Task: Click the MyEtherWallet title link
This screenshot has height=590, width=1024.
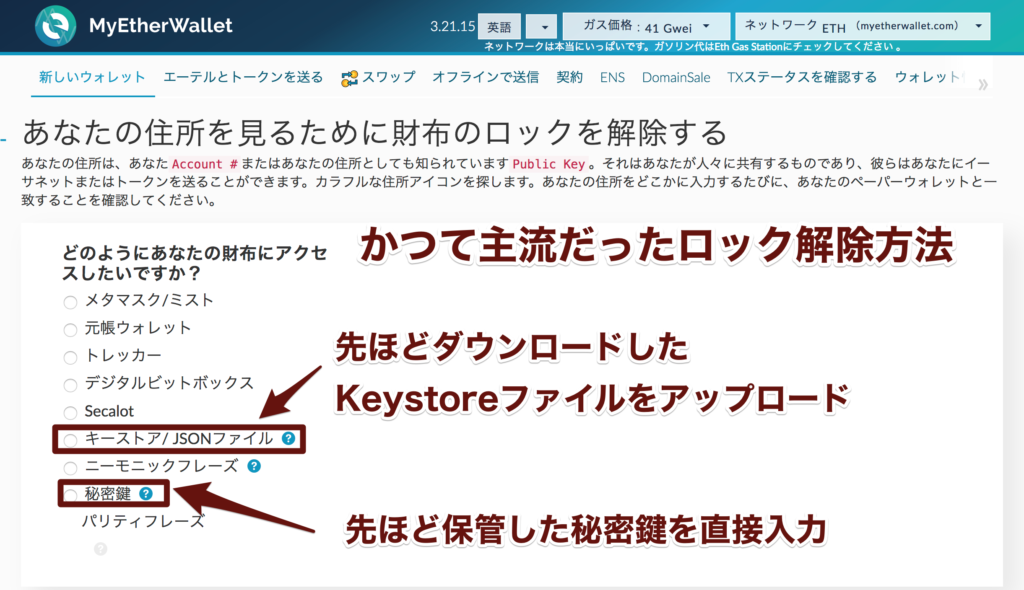Action: point(161,25)
